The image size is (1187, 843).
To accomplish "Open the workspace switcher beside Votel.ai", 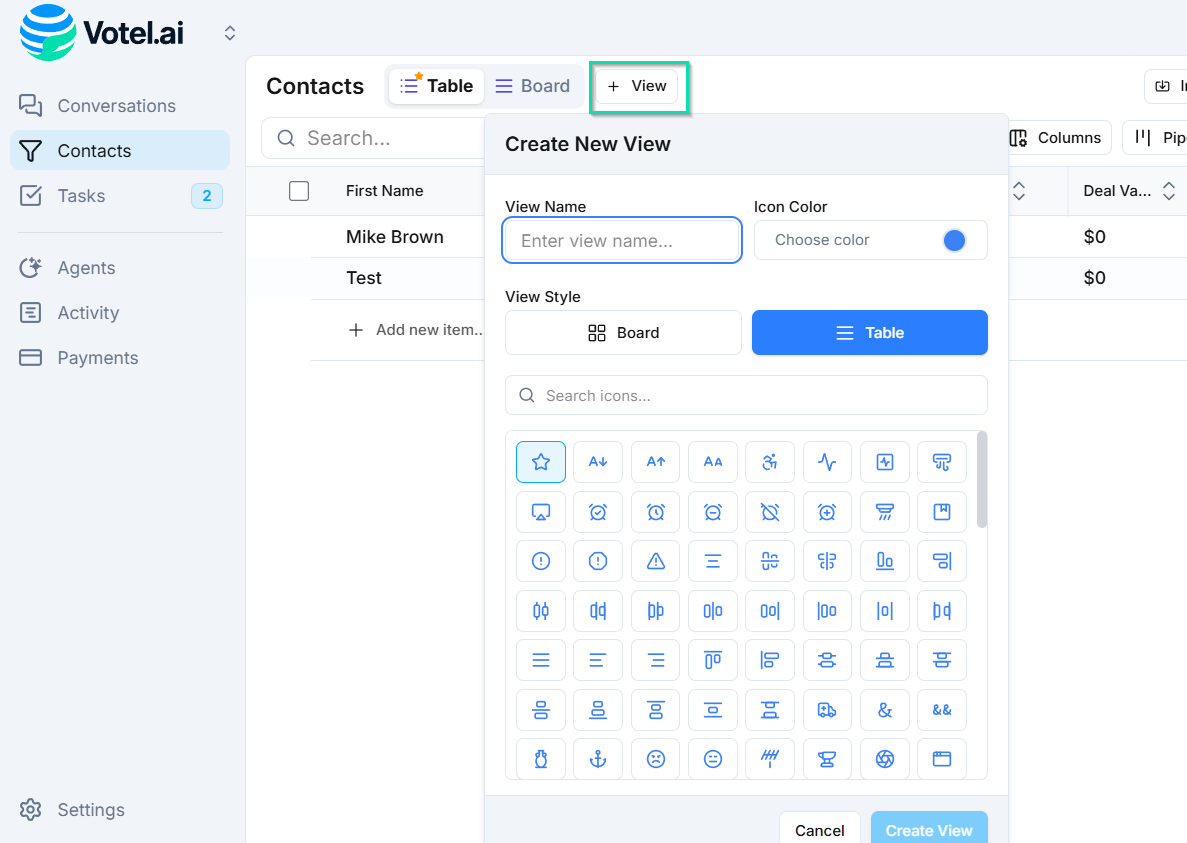I will [x=229, y=32].
